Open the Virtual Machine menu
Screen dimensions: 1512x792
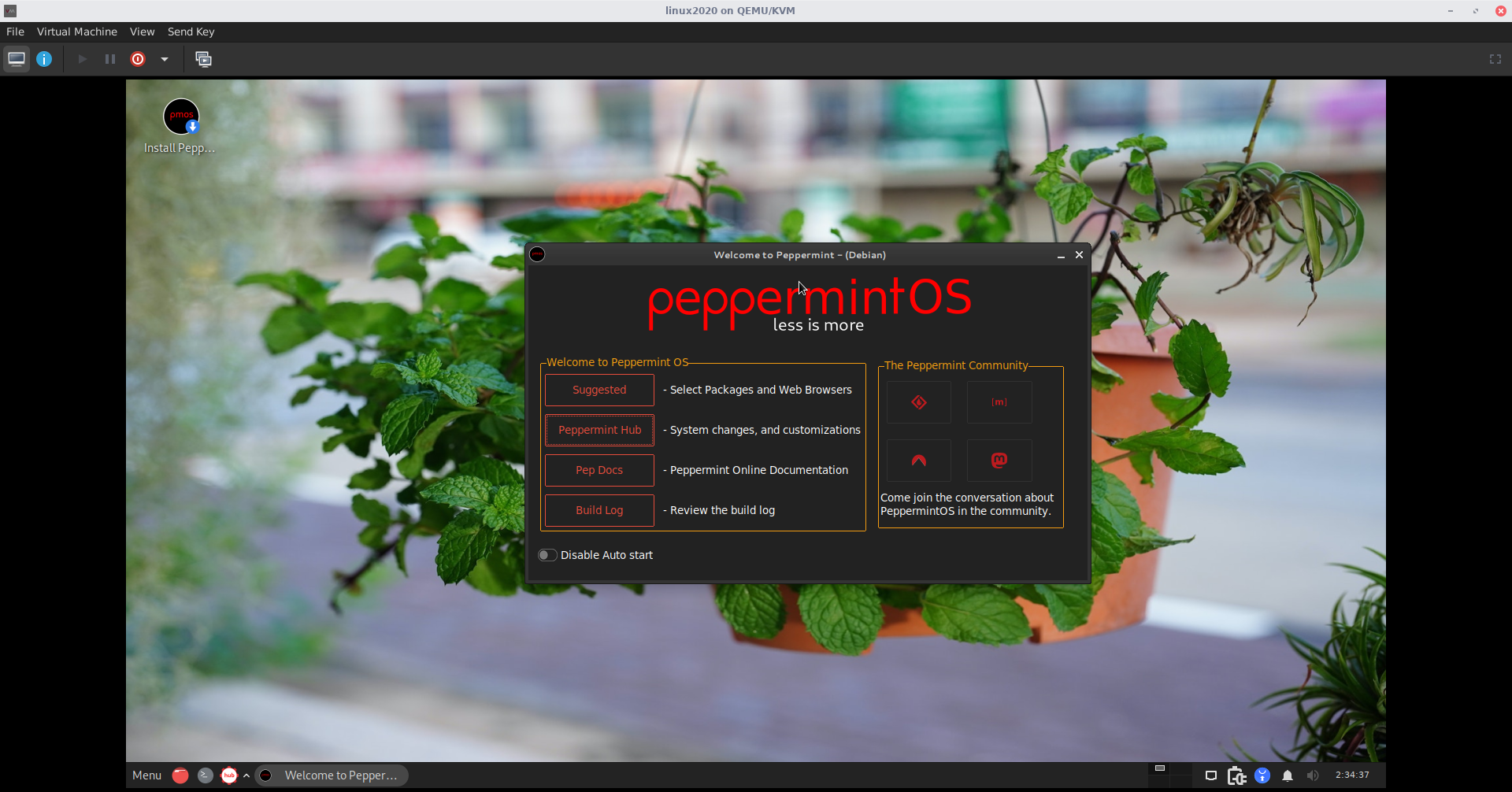pos(76,31)
